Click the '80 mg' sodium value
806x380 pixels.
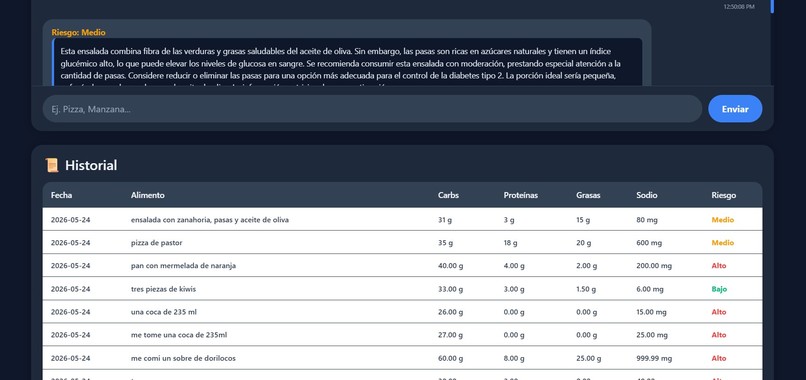tap(647, 220)
